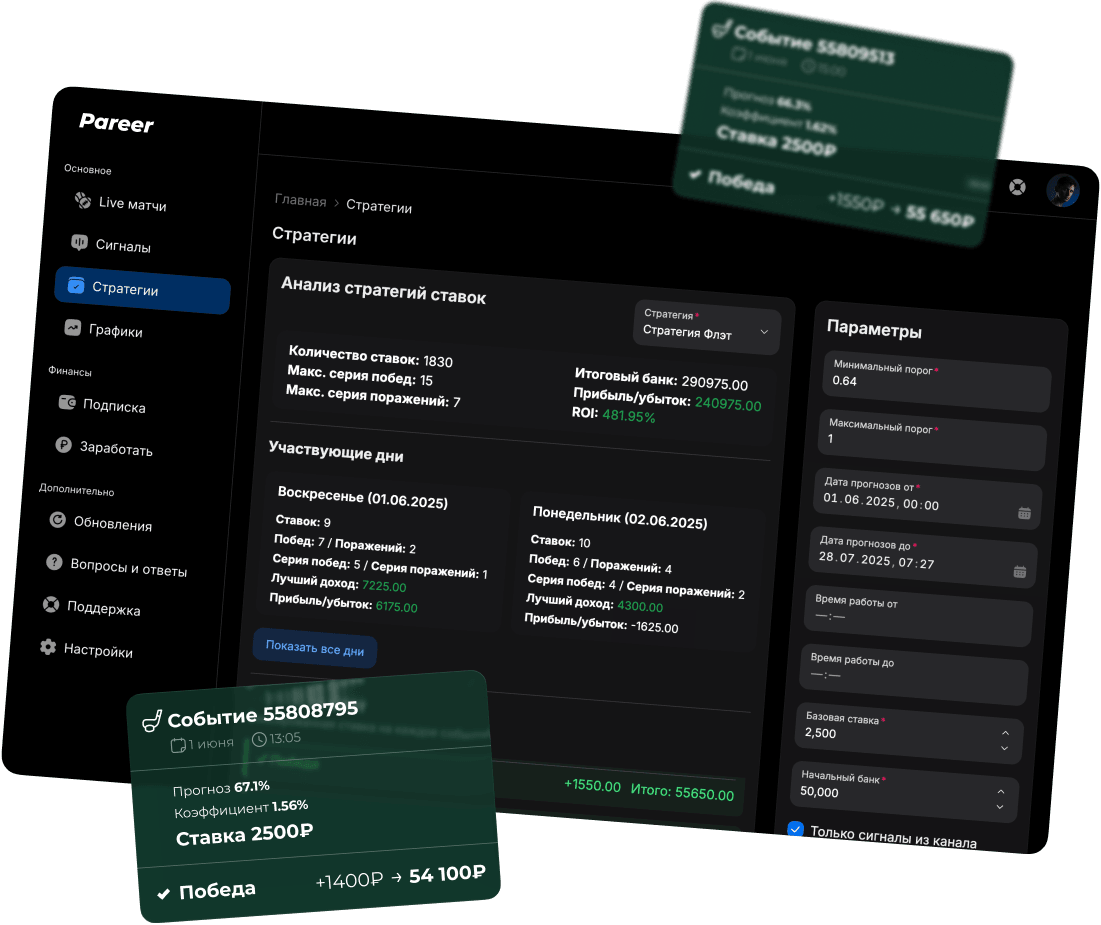This screenshot has width=1101, height=925.
Task: Click the Поддержка lifebuoy icon in sidebar
Action: pos(51,604)
